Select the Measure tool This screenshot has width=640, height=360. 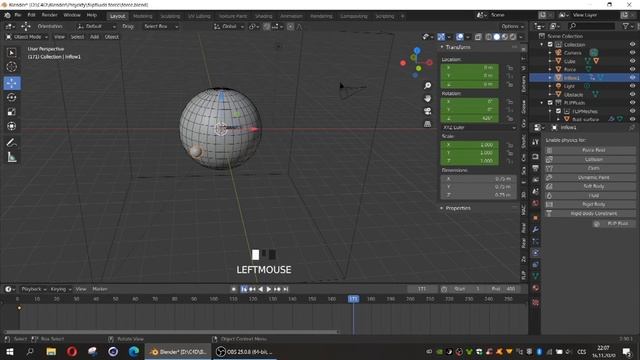pyautogui.click(x=11, y=157)
